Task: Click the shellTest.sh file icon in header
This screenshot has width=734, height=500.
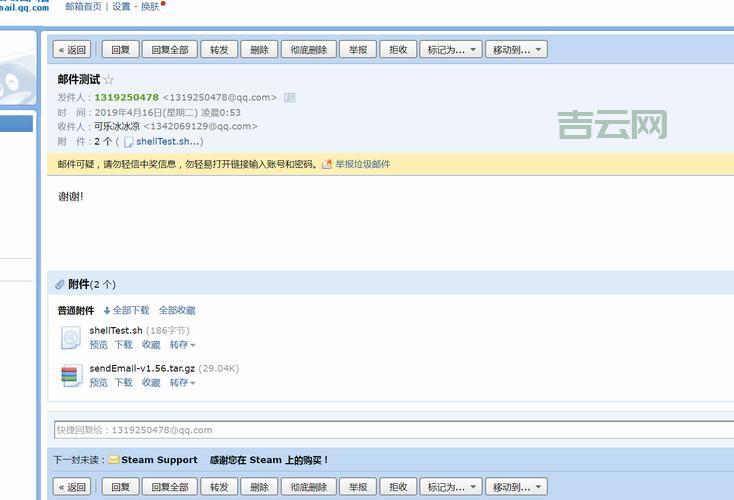Action: (128, 142)
